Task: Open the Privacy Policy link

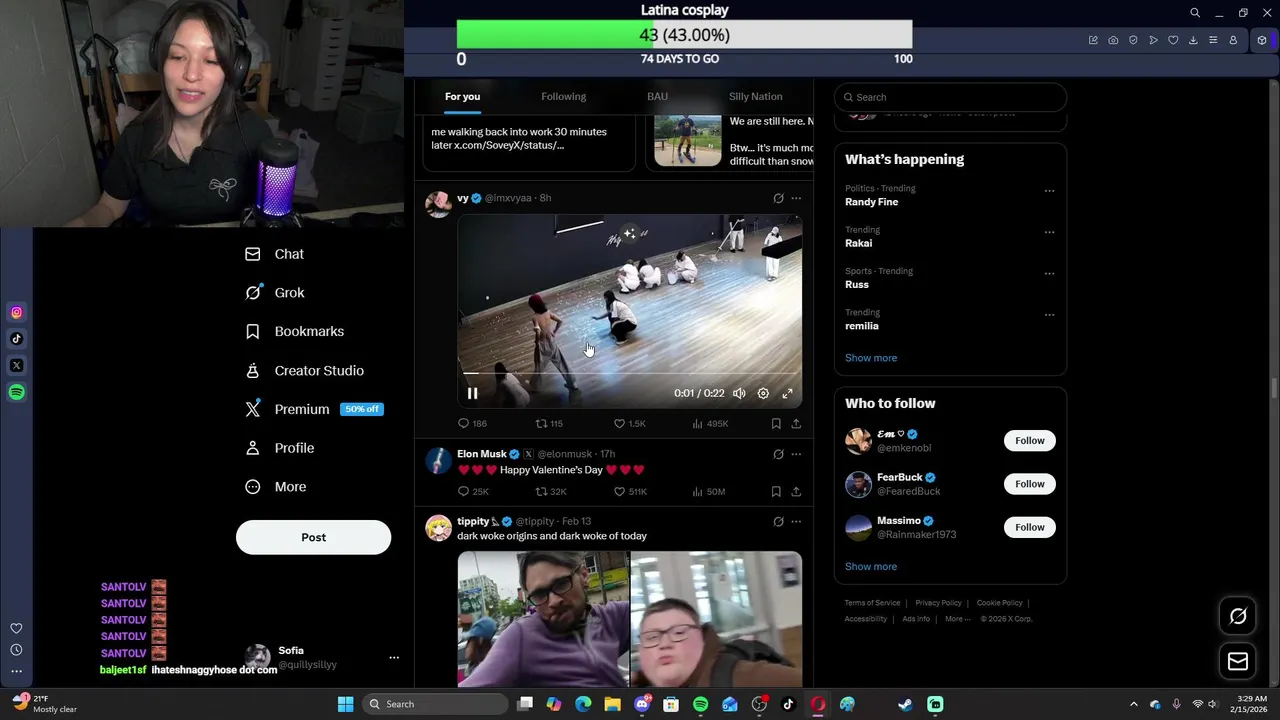Action: (938, 603)
